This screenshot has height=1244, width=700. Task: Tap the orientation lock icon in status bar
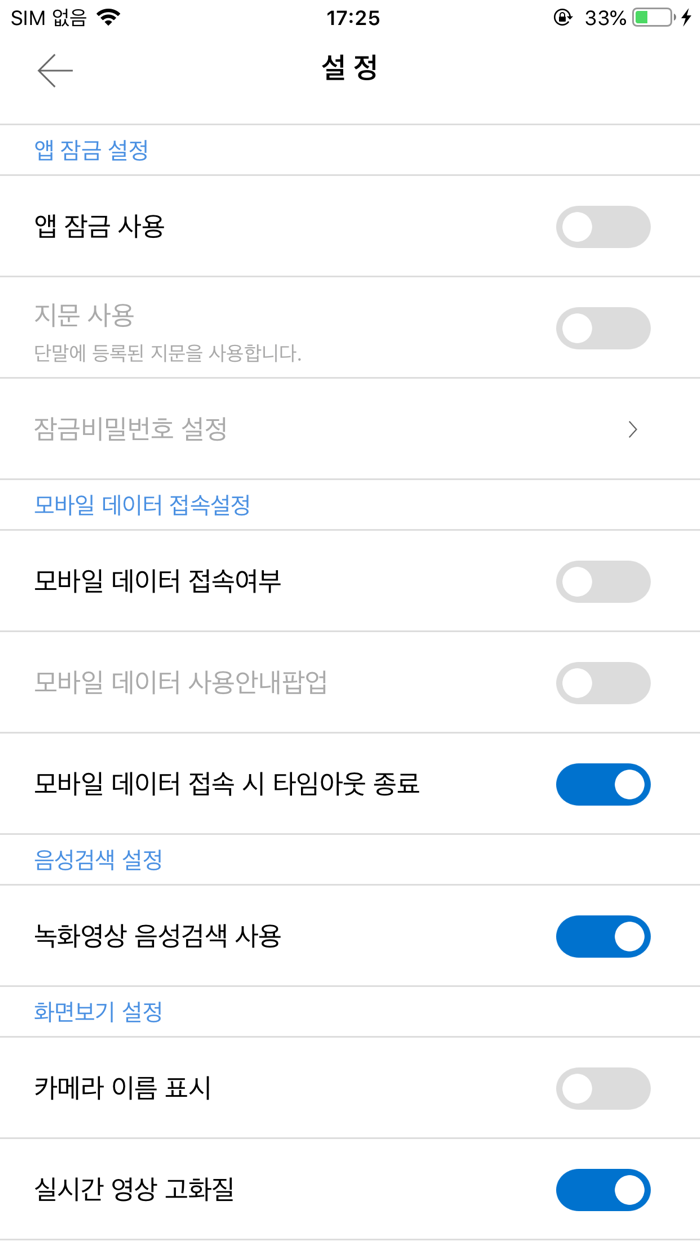click(563, 16)
